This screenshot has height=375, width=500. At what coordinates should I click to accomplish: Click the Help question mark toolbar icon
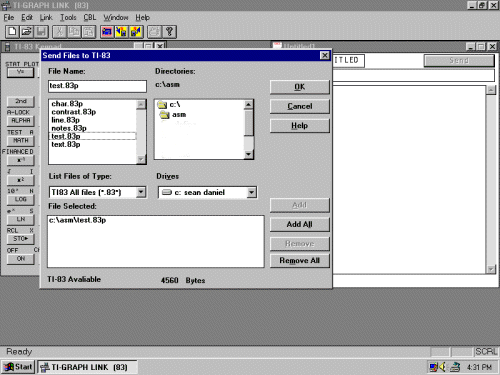click(x=169, y=32)
